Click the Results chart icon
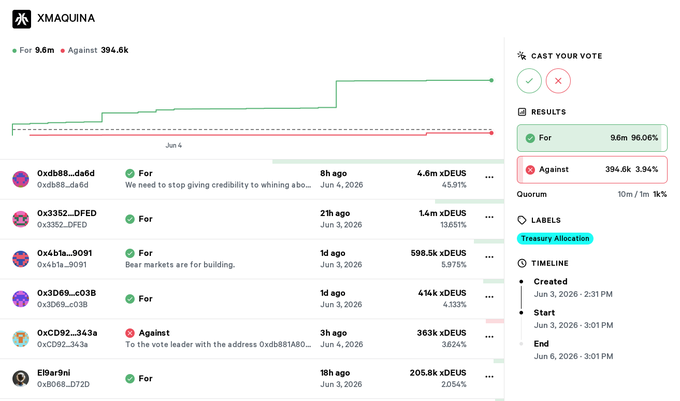This screenshot has width=680, height=401. 522,112
